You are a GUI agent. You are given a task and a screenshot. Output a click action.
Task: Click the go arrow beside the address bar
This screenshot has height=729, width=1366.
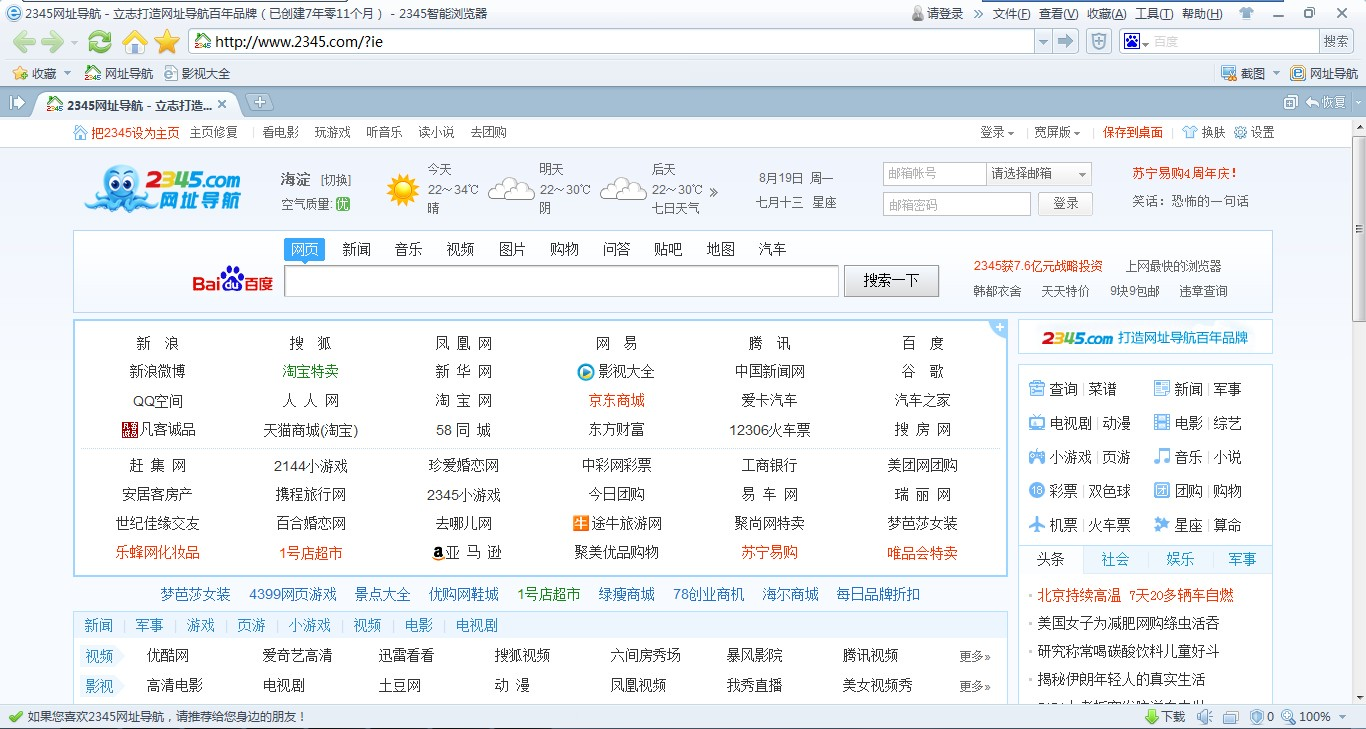point(1066,41)
